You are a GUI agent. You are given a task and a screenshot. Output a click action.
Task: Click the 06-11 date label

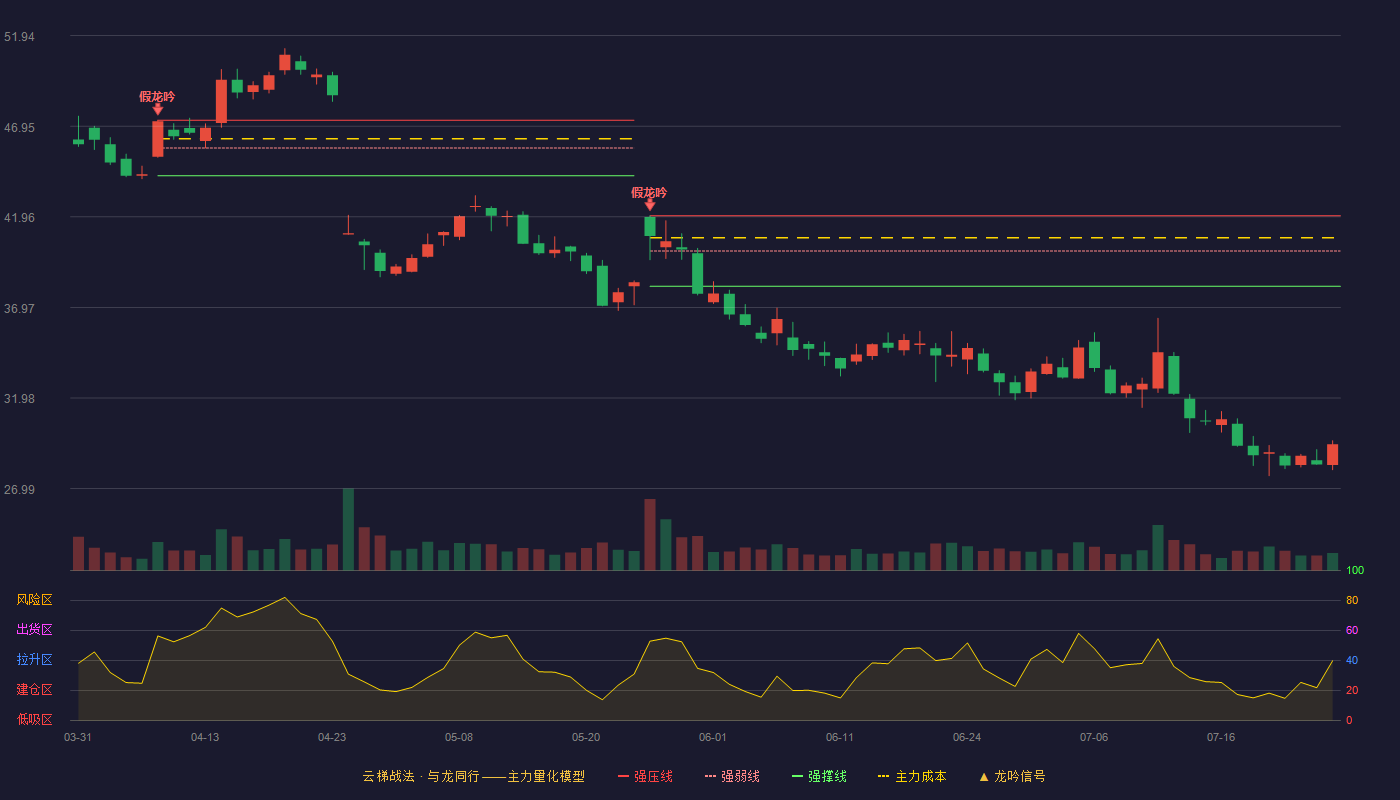pos(840,737)
